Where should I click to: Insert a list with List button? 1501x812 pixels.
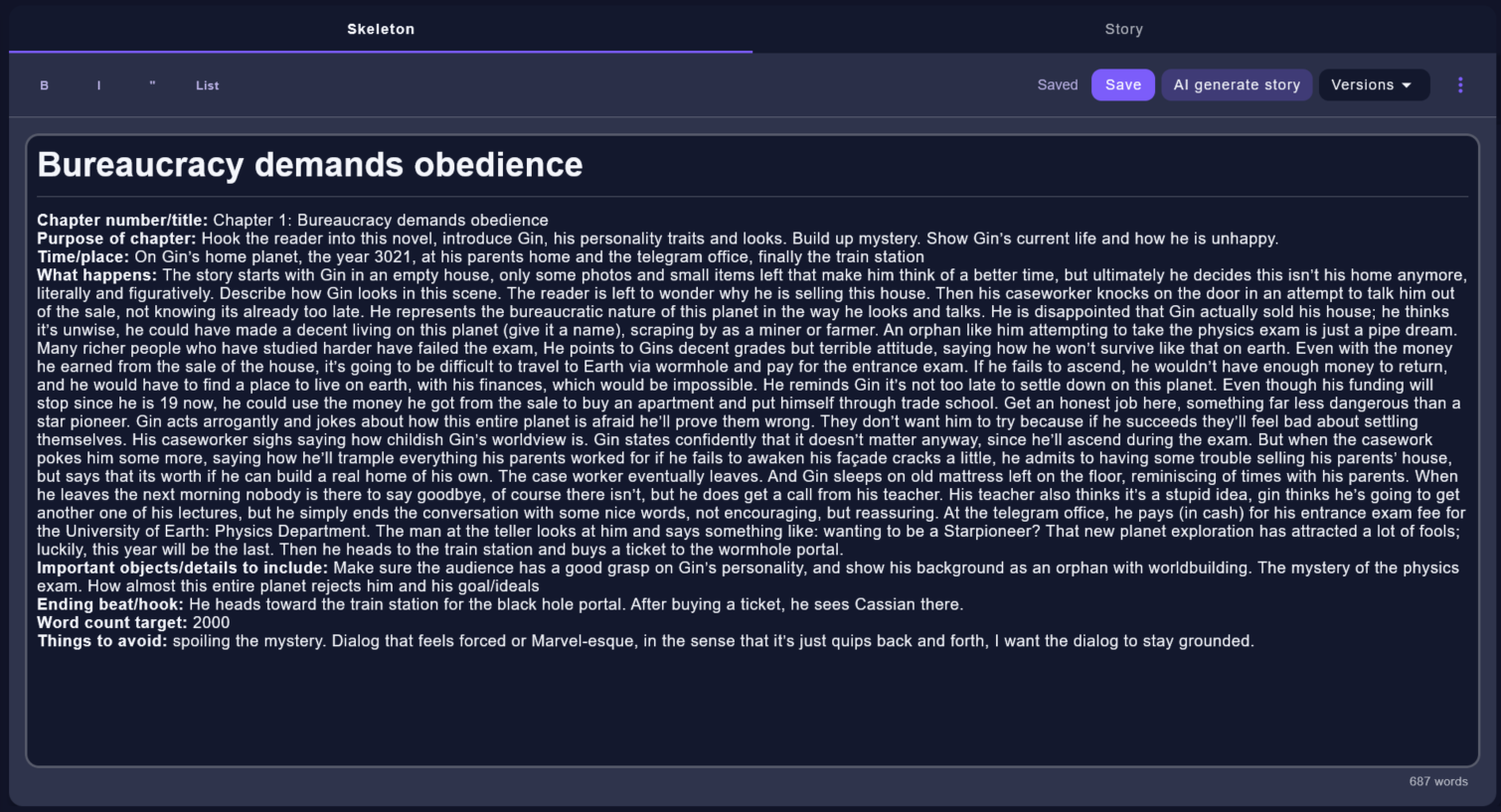coord(207,85)
